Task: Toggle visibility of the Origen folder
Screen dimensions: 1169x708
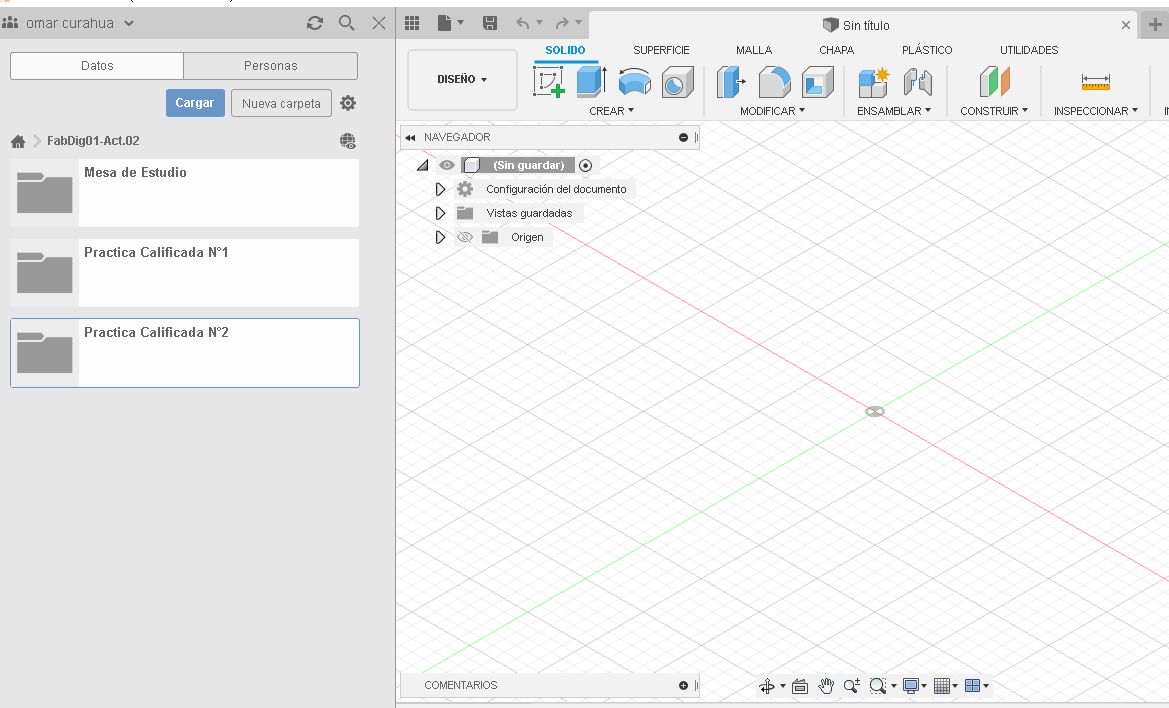Action: pyautogui.click(x=465, y=237)
